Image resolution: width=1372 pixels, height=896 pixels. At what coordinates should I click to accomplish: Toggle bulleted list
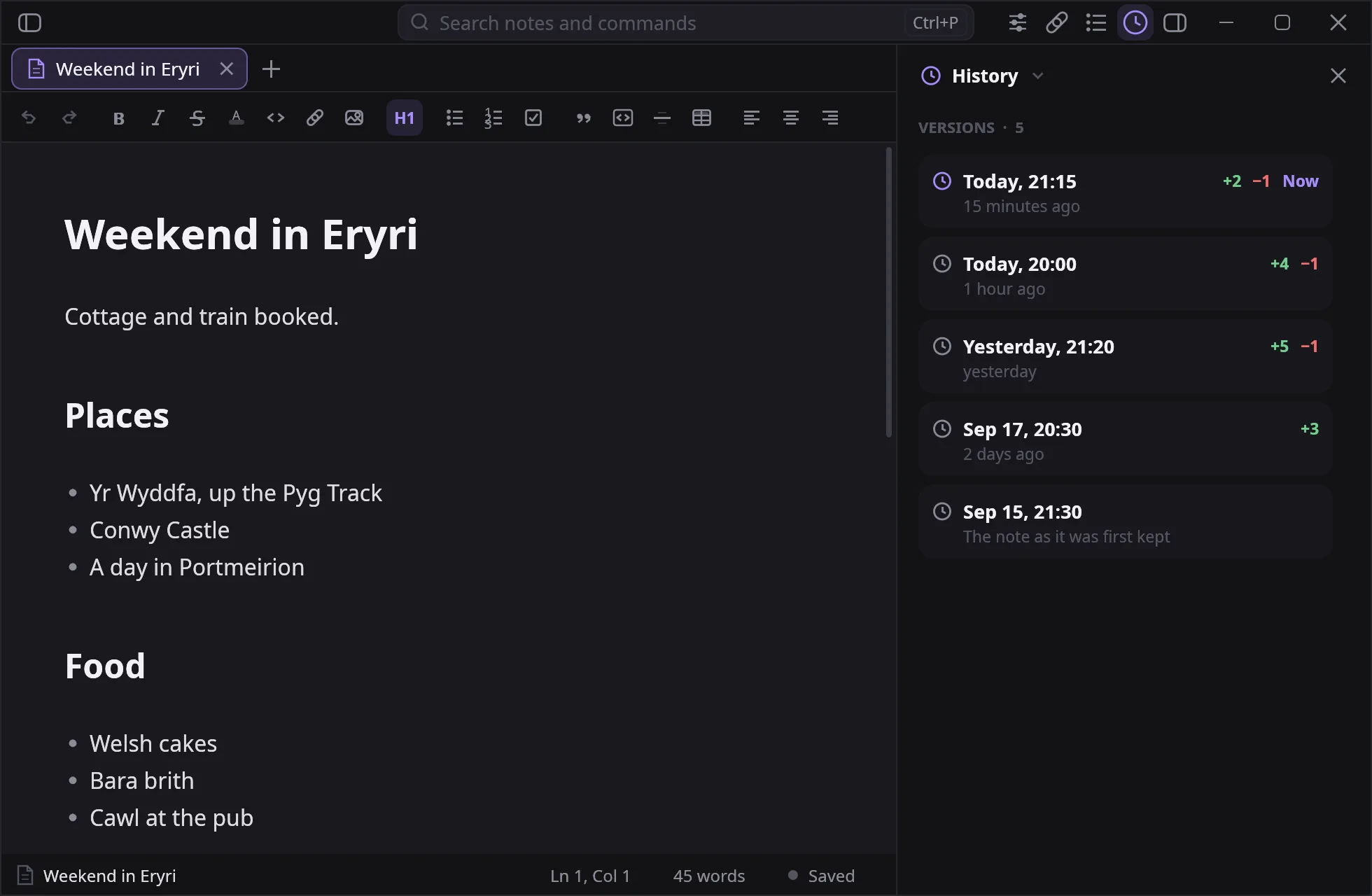click(x=455, y=118)
